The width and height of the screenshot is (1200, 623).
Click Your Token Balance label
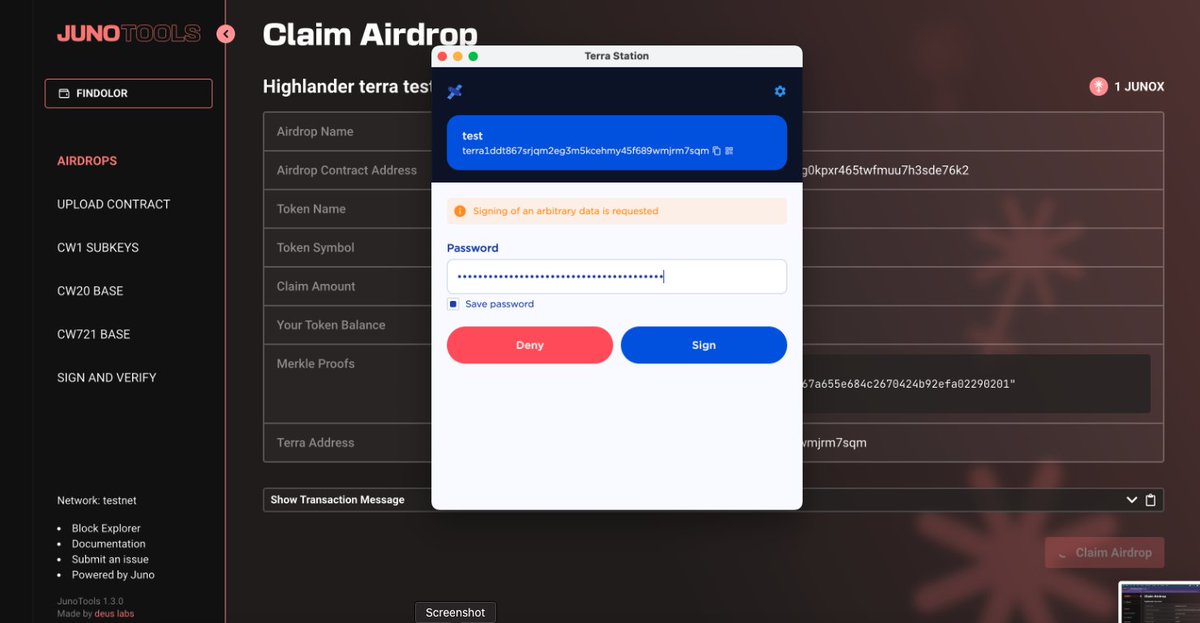tap(331, 325)
